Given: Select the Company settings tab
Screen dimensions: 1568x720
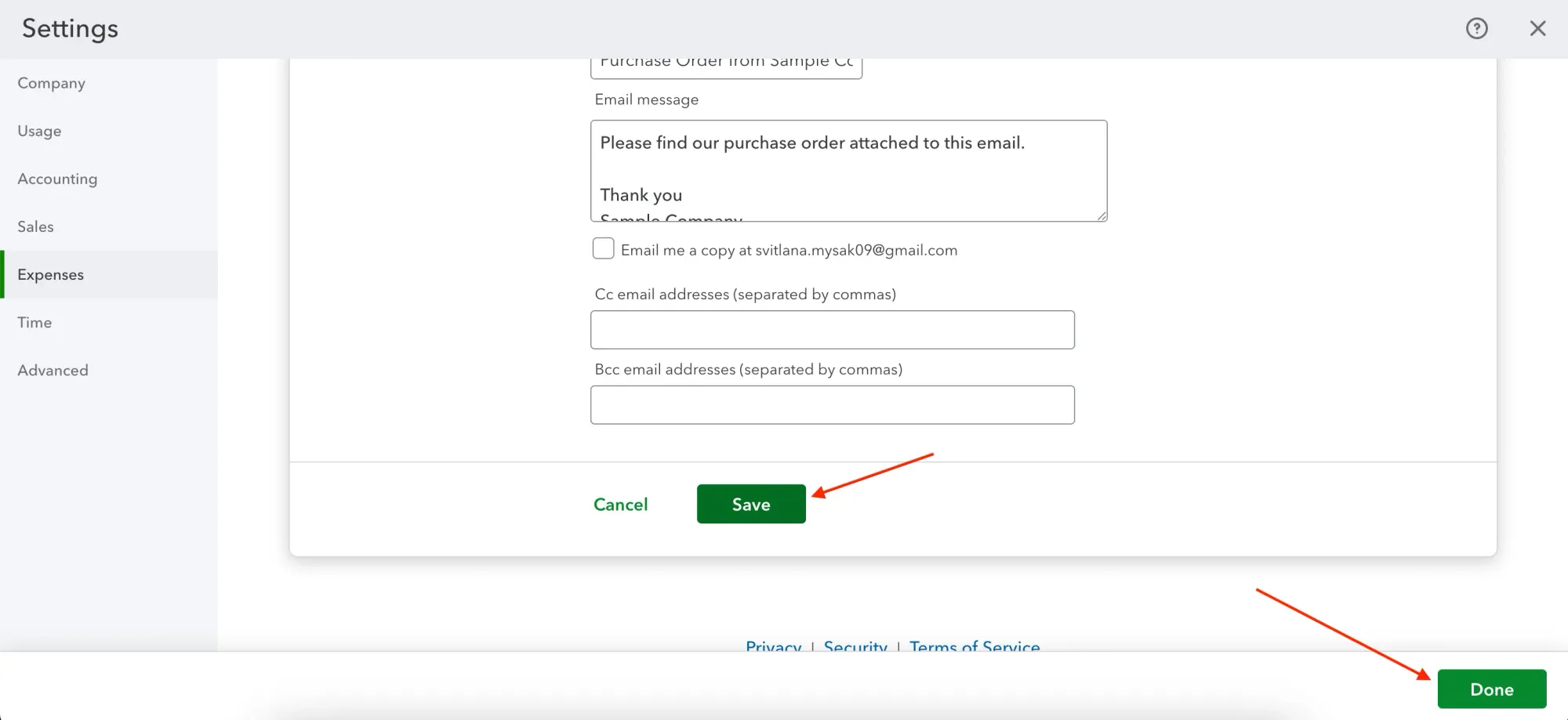Looking at the screenshot, I should tap(51, 83).
